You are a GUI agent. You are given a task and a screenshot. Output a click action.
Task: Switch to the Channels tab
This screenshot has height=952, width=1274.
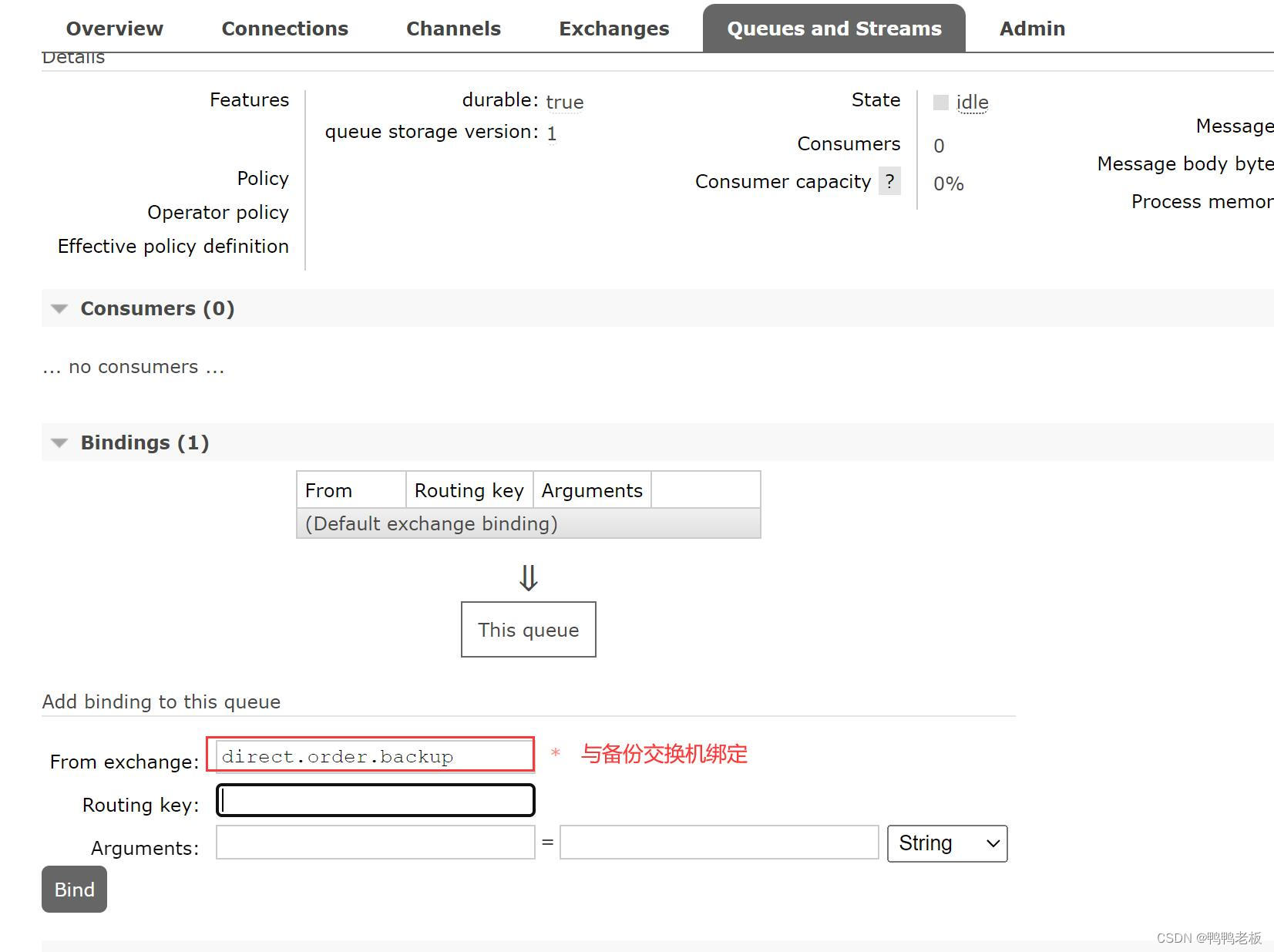pyautogui.click(x=453, y=28)
